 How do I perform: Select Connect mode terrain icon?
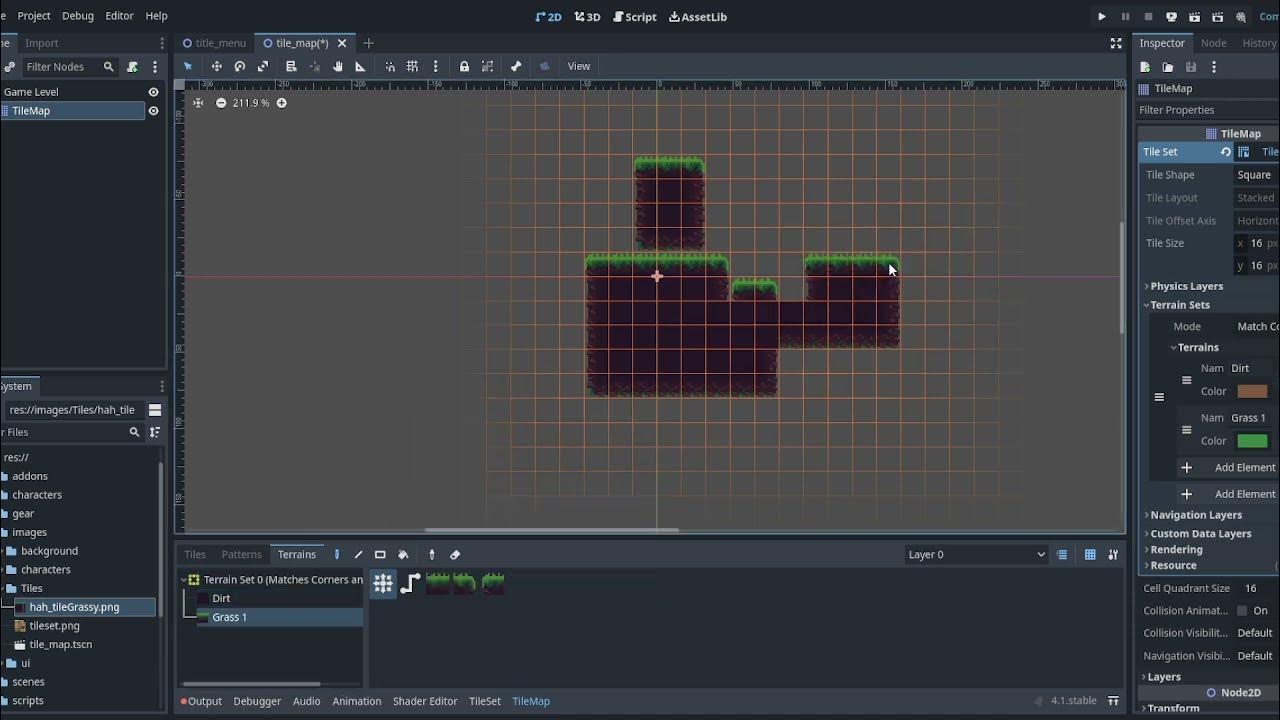[383, 584]
